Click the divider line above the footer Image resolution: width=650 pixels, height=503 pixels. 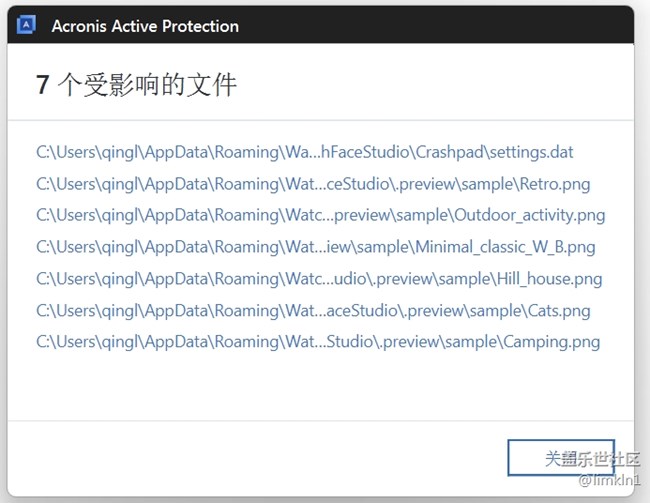coord(320,421)
